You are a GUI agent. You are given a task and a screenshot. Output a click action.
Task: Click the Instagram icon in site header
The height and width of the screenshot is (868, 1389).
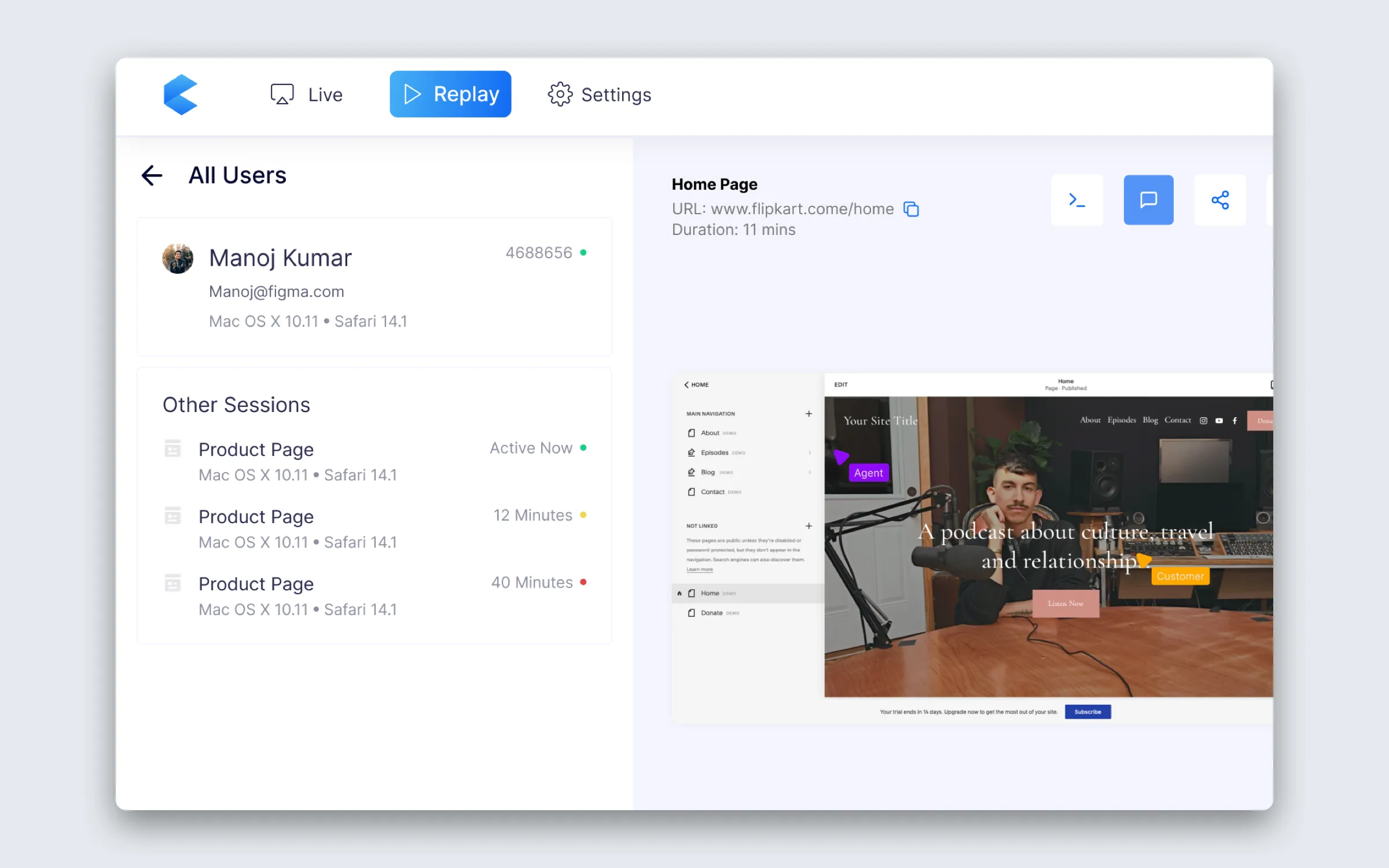click(1203, 421)
